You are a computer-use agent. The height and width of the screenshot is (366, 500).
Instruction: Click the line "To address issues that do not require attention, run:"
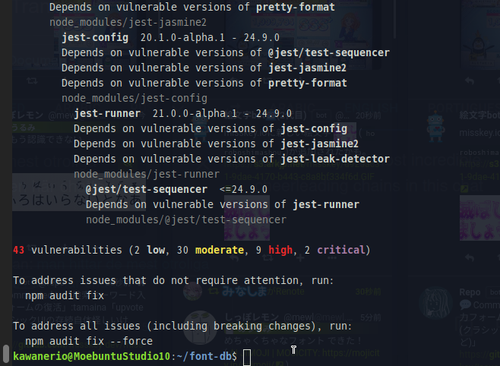tap(173, 281)
